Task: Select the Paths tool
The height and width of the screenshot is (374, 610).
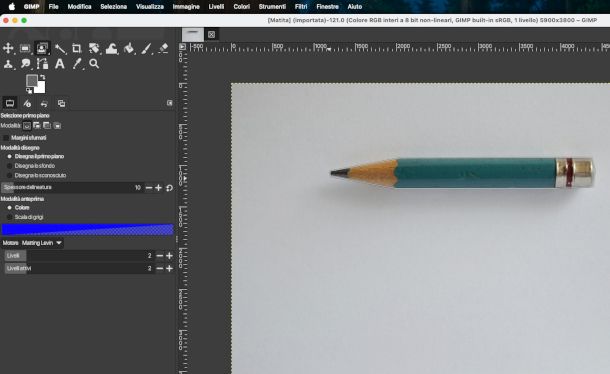Action: (x=42, y=64)
